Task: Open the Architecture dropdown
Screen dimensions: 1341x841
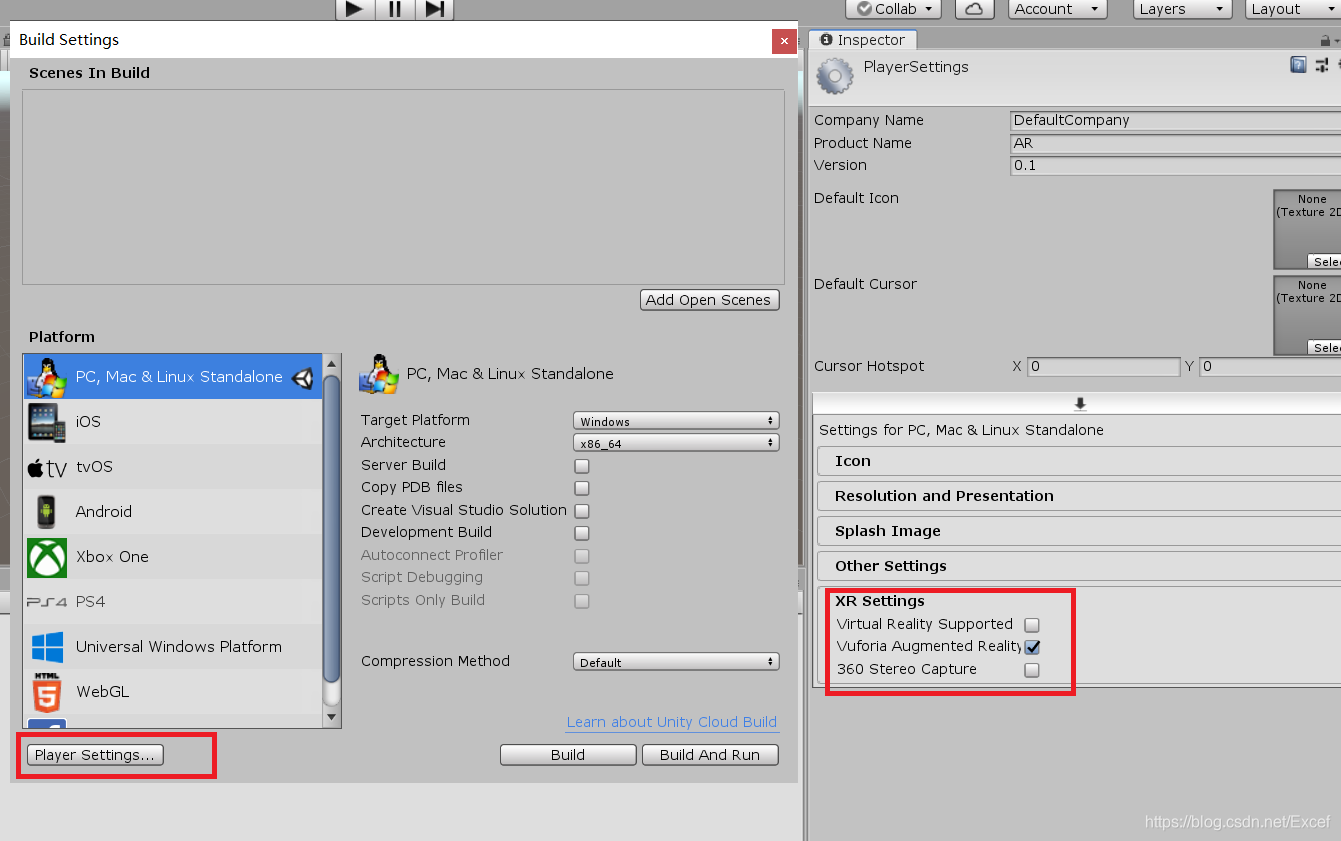Action: click(676, 443)
